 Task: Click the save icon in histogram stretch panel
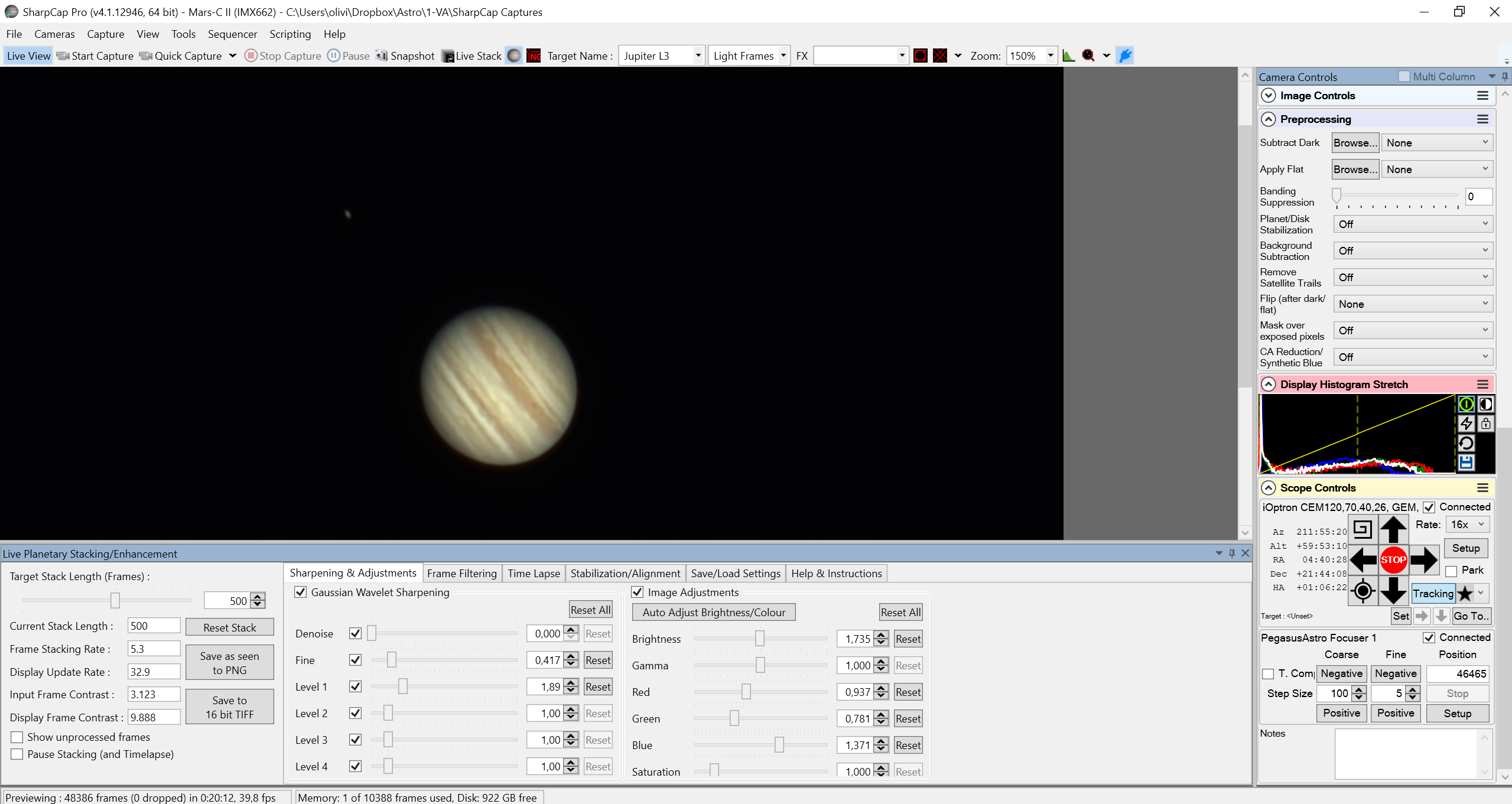(x=1466, y=463)
